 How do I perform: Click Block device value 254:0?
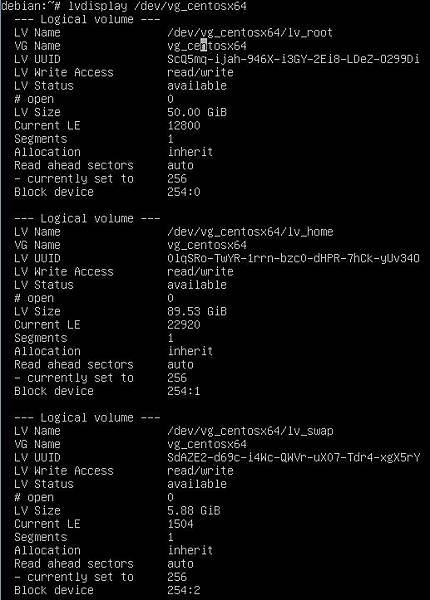184,192
